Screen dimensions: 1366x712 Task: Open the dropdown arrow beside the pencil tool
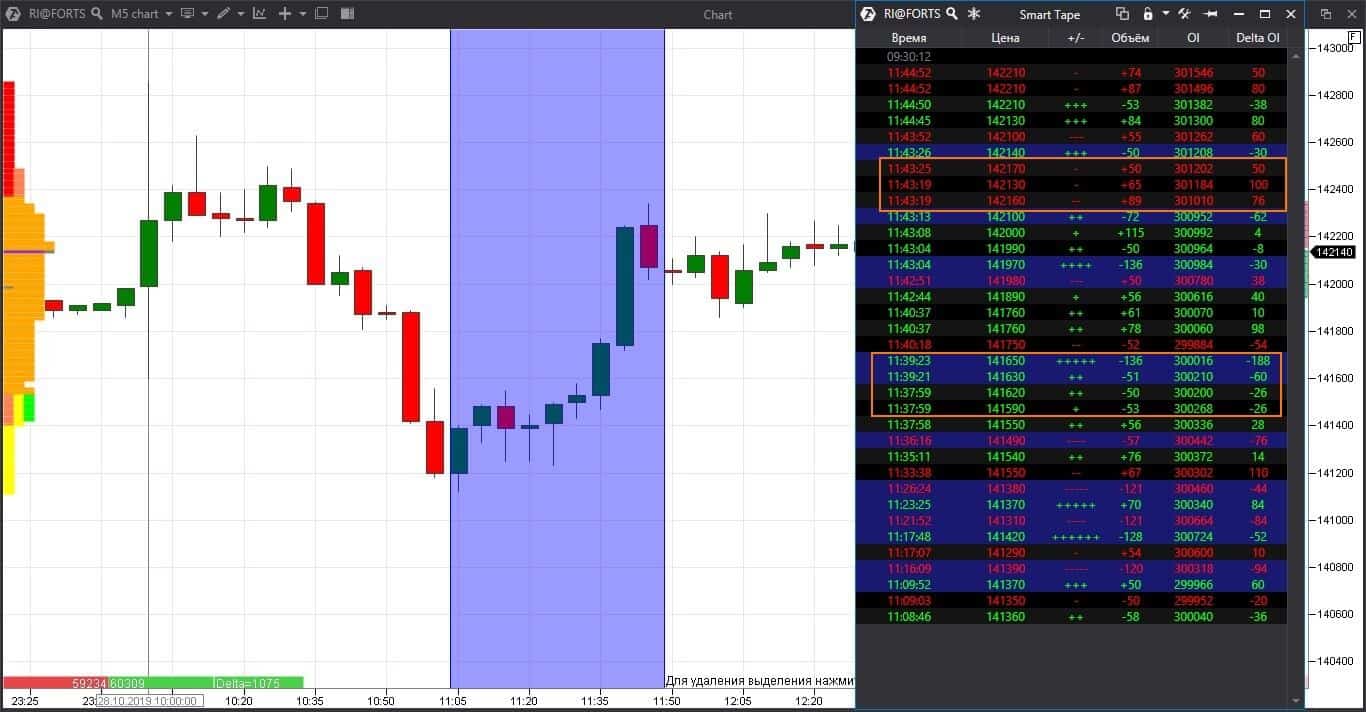point(240,14)
